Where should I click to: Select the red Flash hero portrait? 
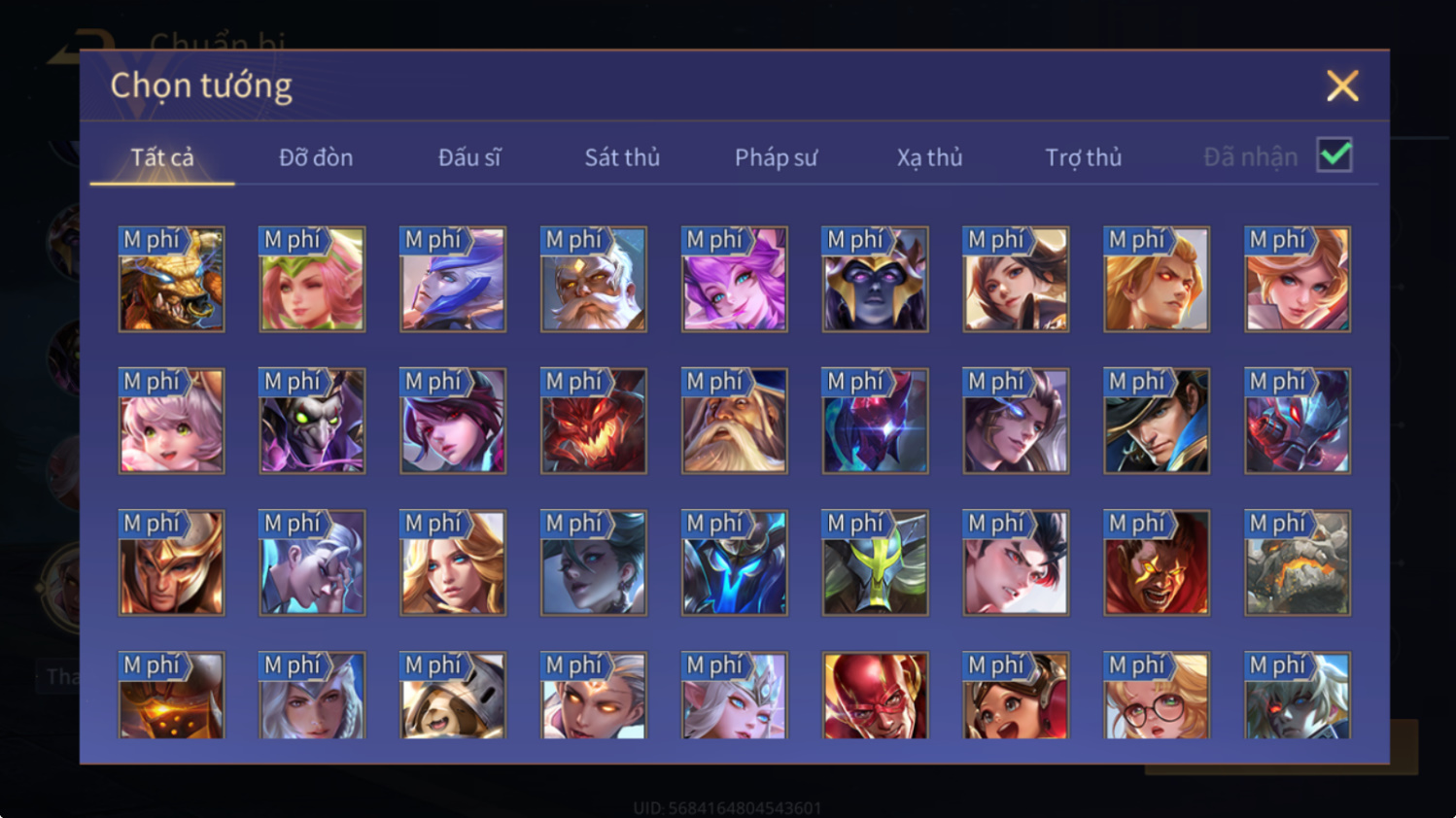(x=875, y=696)
